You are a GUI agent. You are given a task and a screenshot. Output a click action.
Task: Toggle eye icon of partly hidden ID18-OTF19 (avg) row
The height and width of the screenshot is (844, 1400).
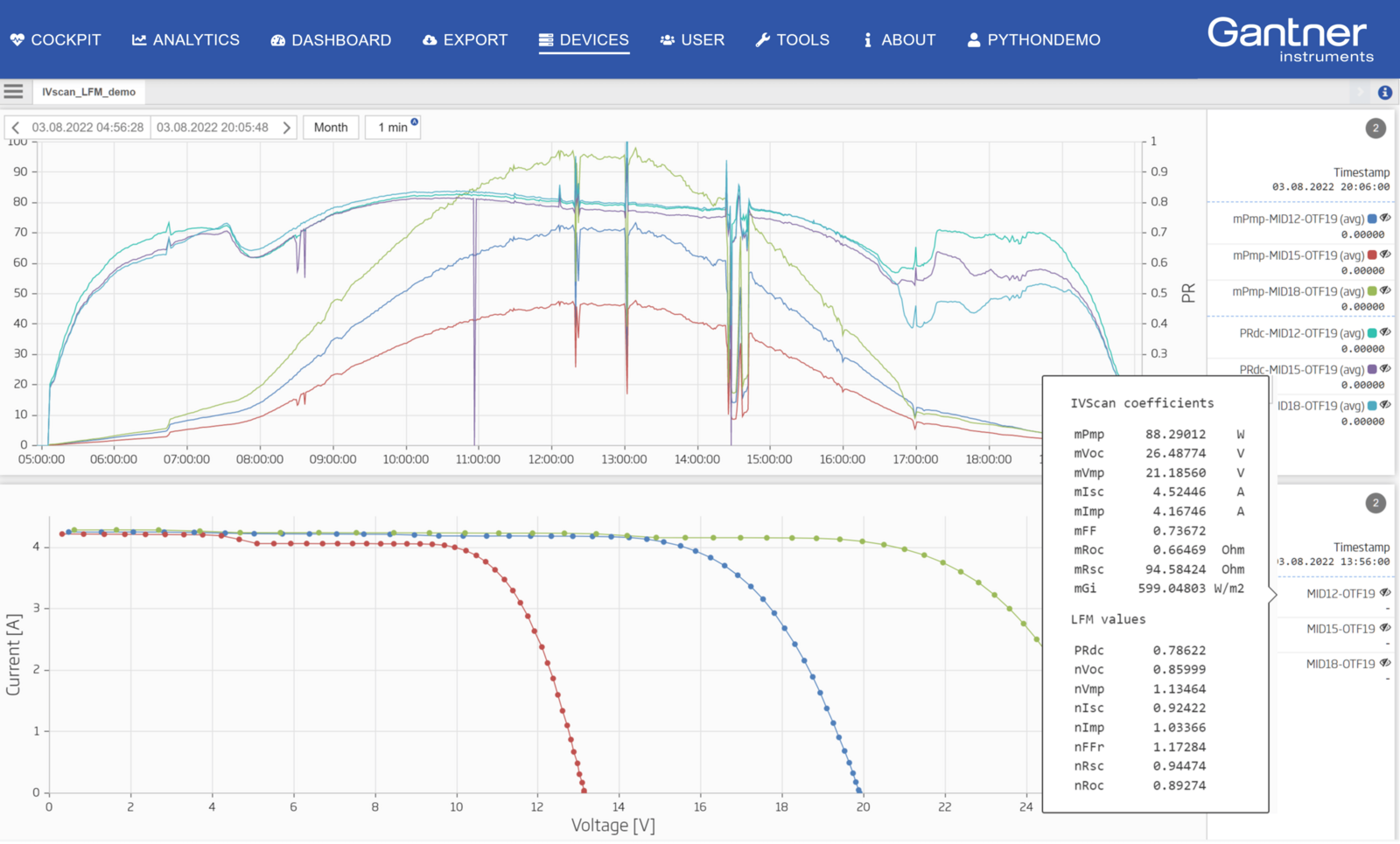click(1385, 405)
